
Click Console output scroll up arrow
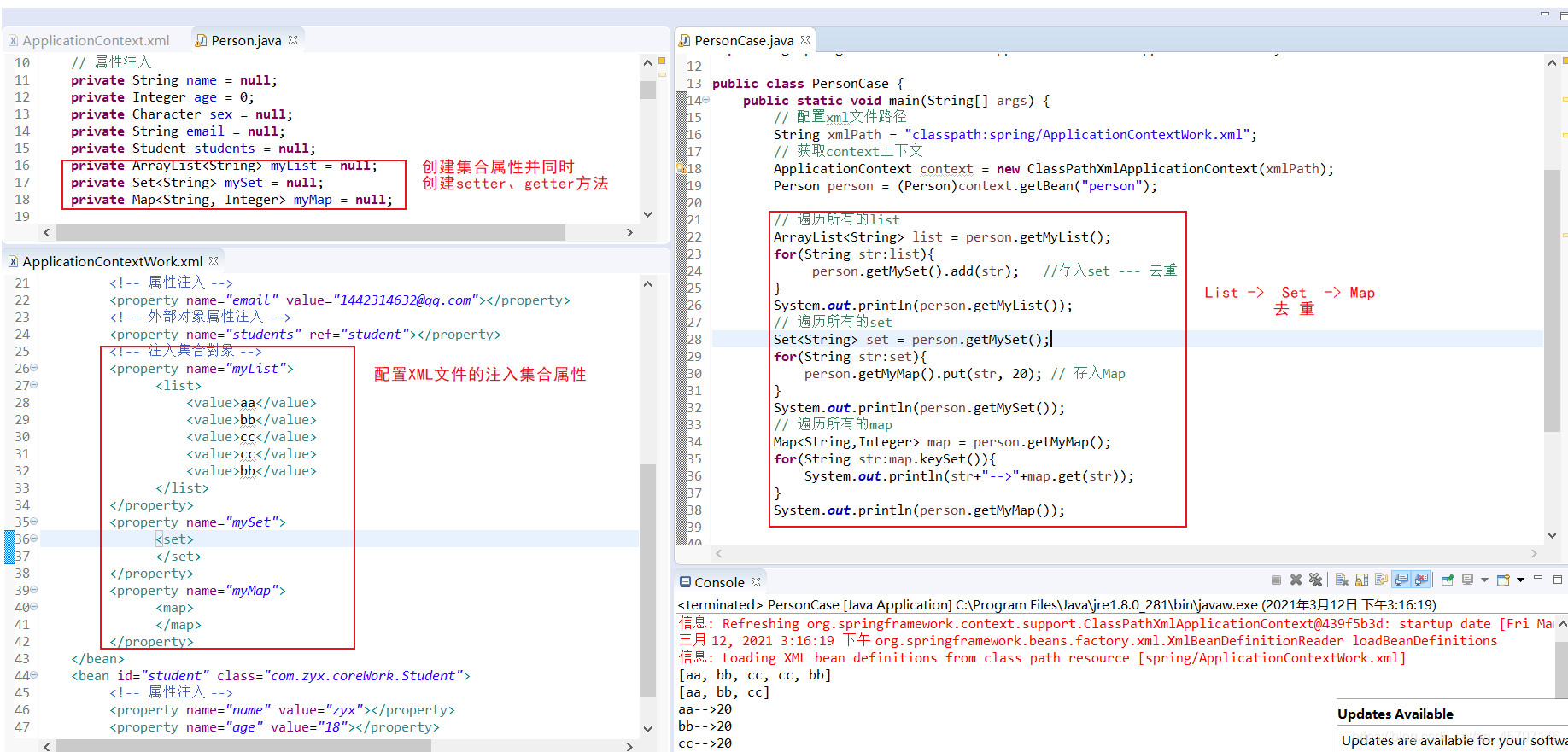(1562, 624)
